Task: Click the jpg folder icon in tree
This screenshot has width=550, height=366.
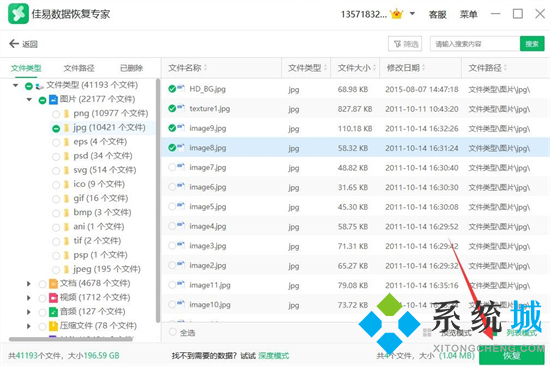Action: point(66,128)
